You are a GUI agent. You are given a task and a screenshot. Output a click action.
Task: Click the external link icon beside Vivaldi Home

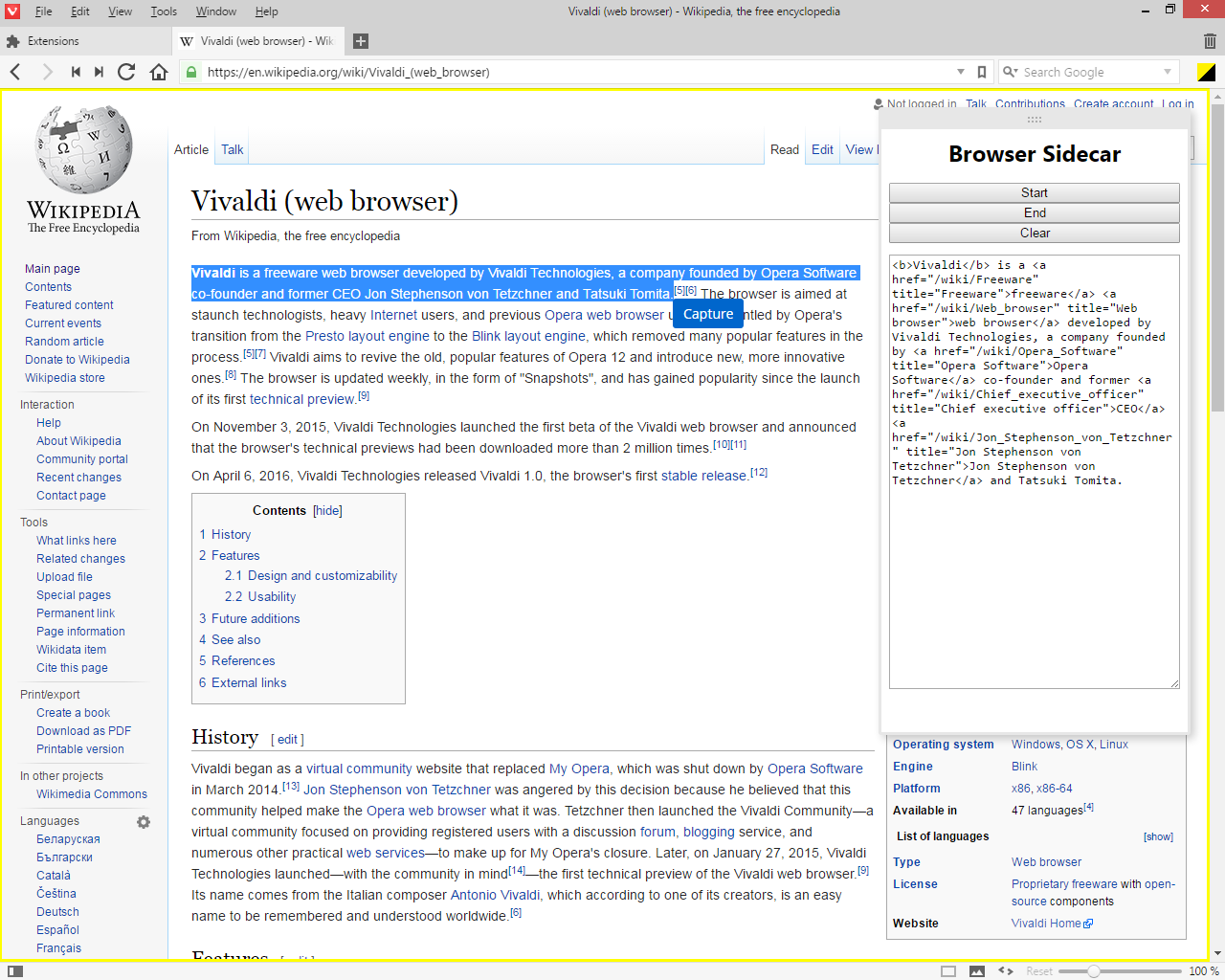(1088, 924)
